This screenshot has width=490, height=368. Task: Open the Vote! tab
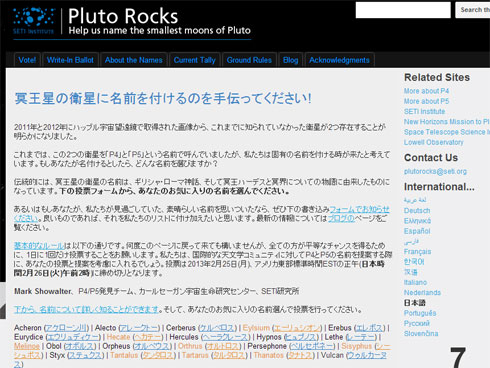[x=27, y=60]
